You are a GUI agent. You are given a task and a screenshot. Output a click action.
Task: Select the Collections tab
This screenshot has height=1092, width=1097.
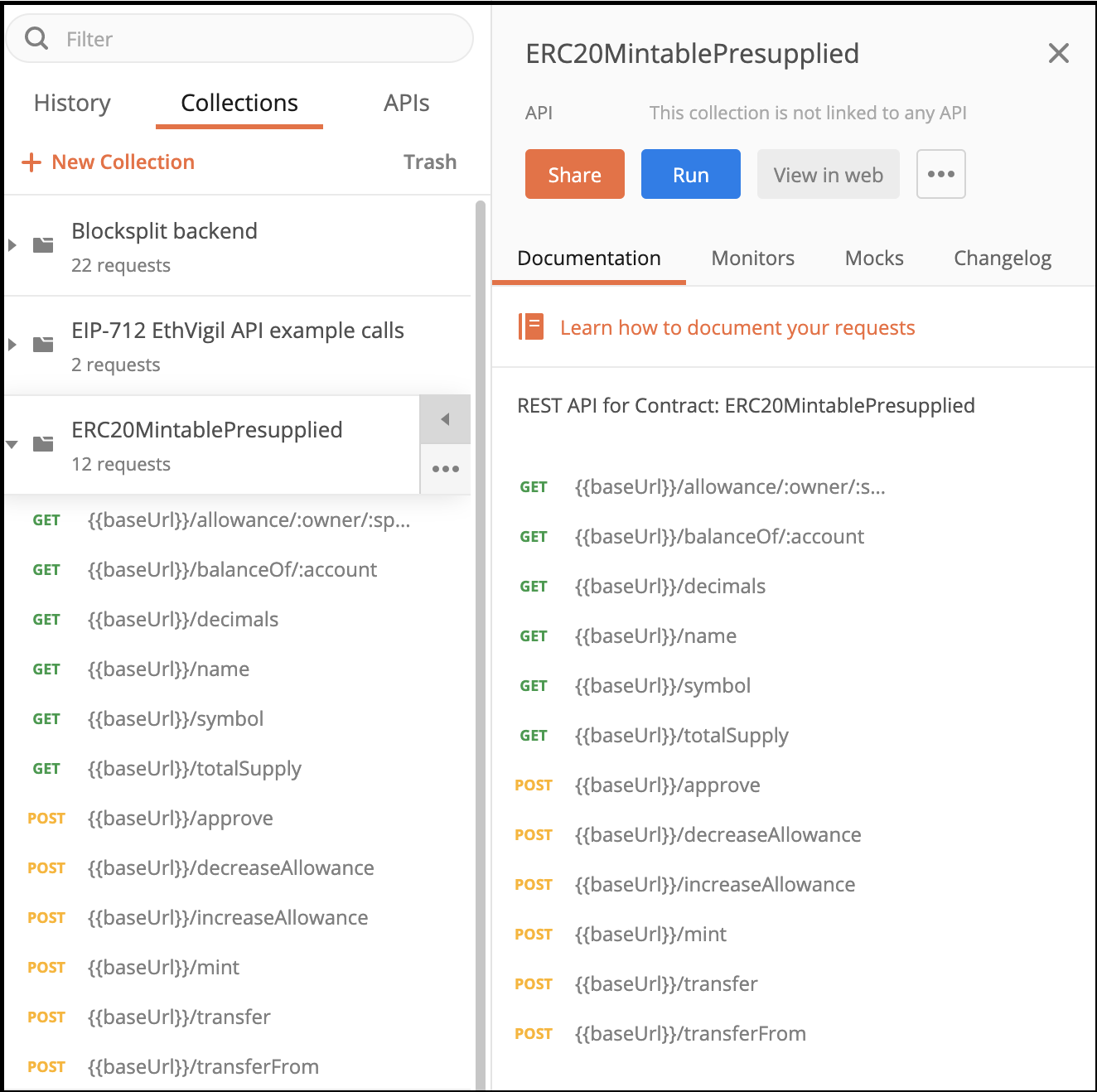pyautogui.click(x=239, y=103)
